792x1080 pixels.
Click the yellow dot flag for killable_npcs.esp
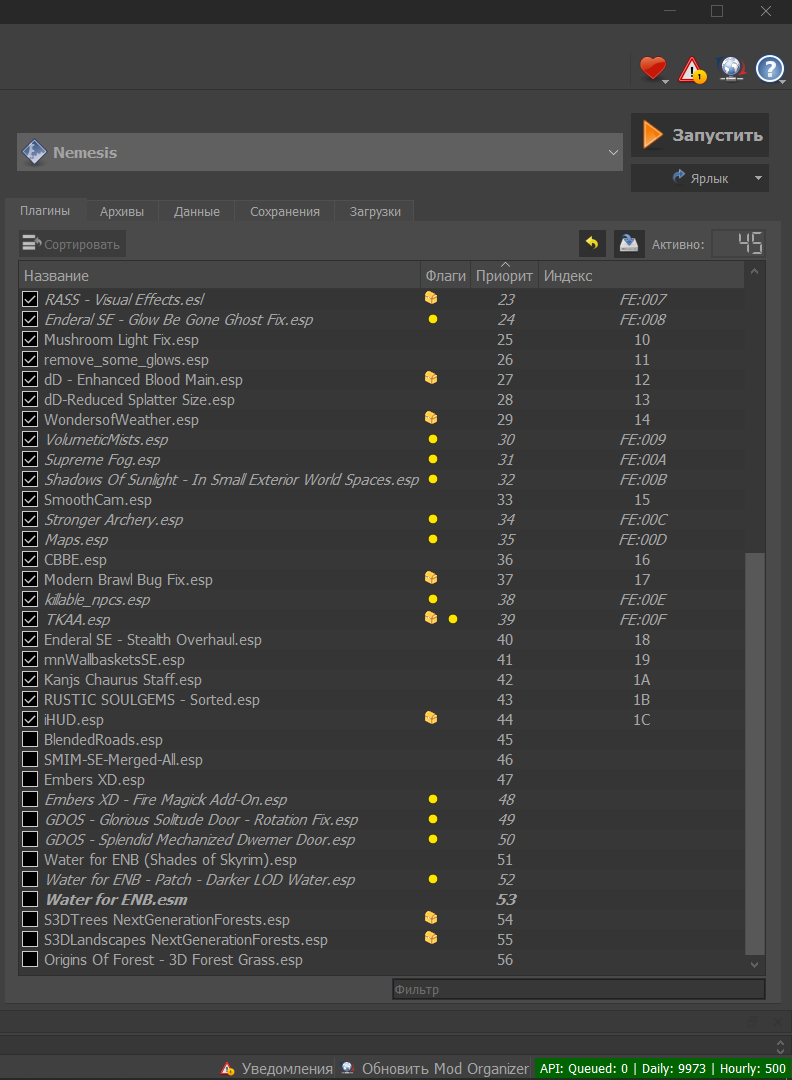433,599
